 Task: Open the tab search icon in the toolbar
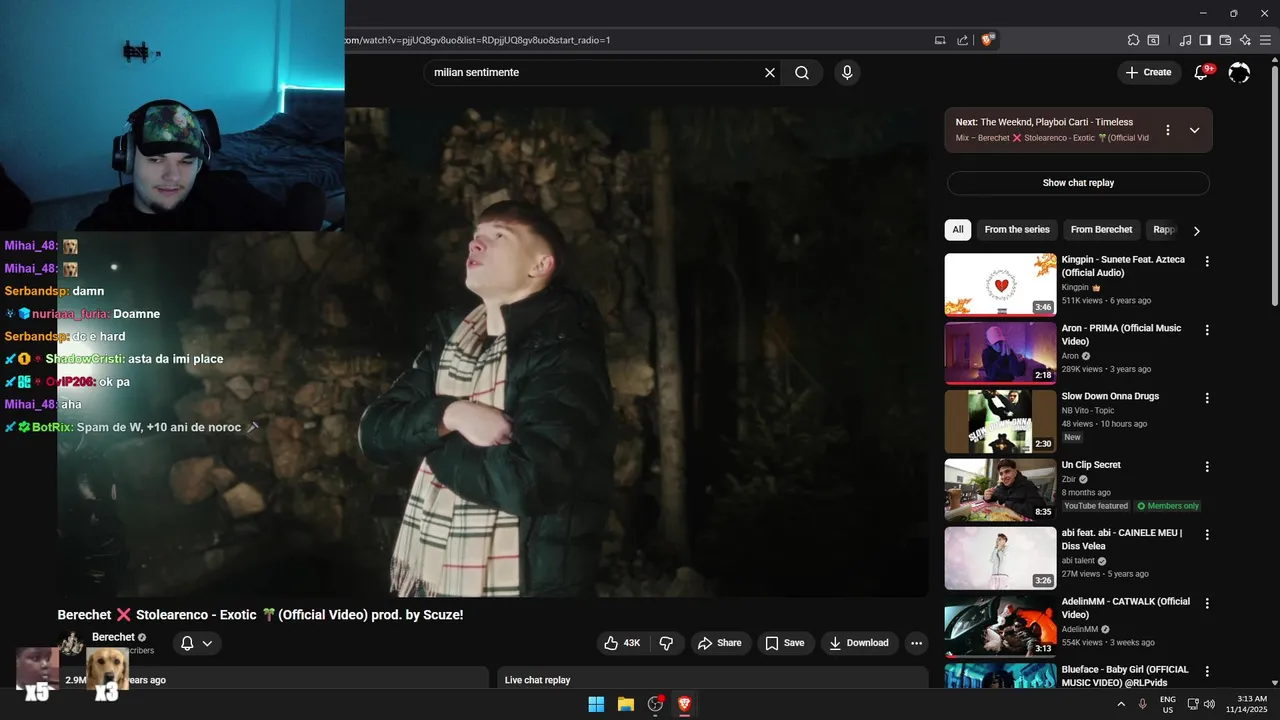[x=1153, y=40]
